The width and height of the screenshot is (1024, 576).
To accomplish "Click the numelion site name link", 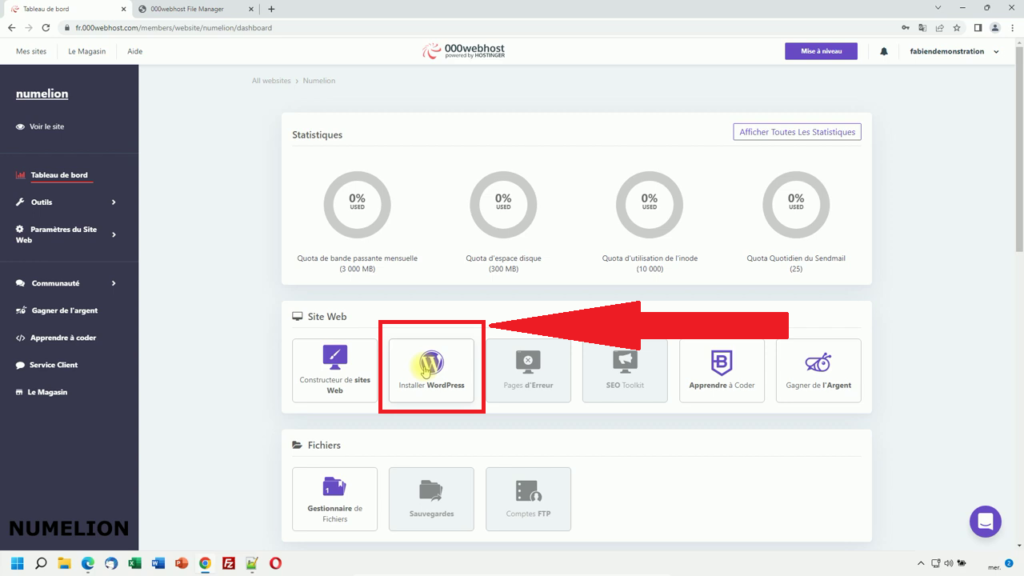I will click(42, 94).
